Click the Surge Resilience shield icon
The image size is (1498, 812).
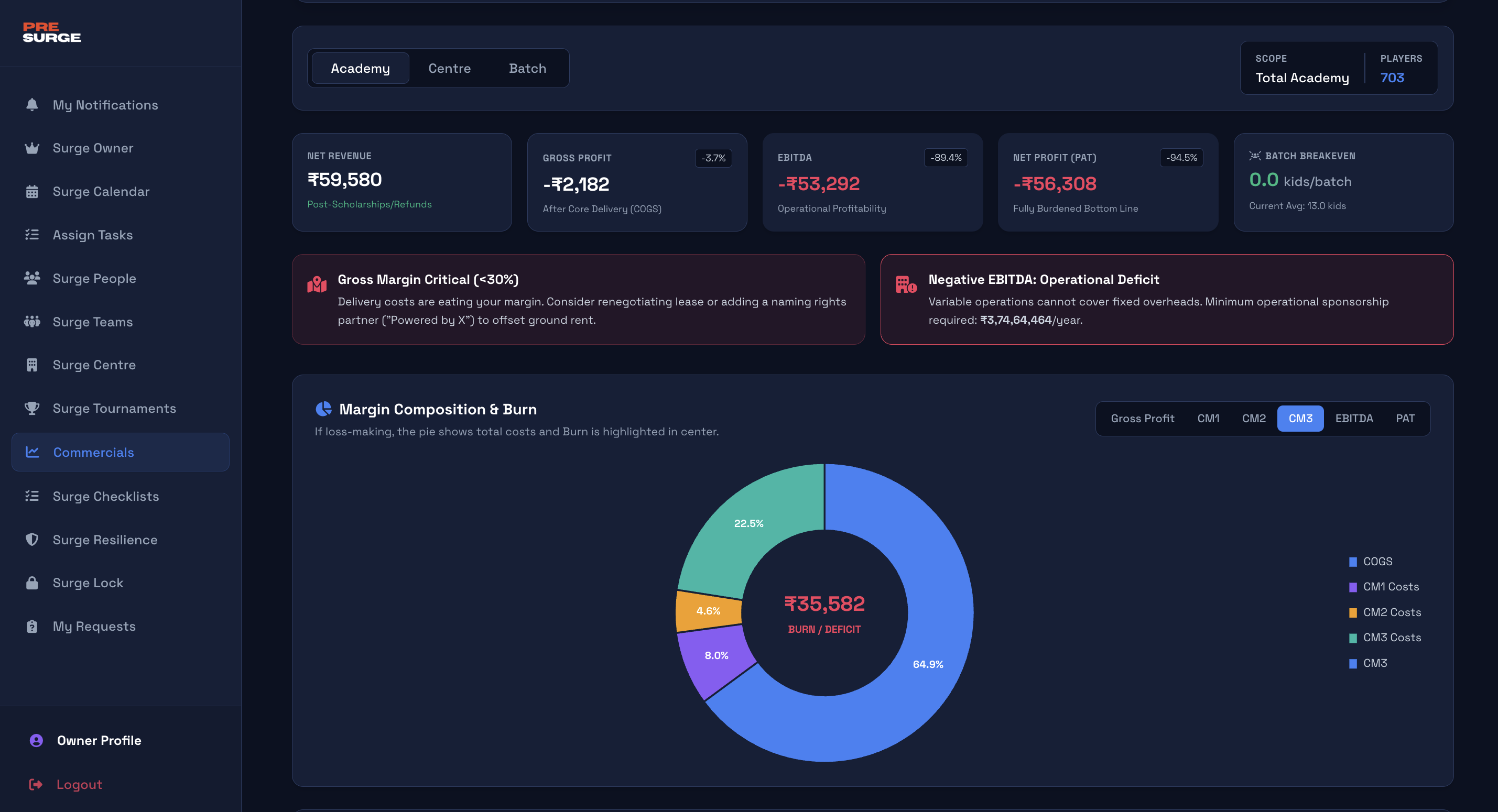click(32, 540)
